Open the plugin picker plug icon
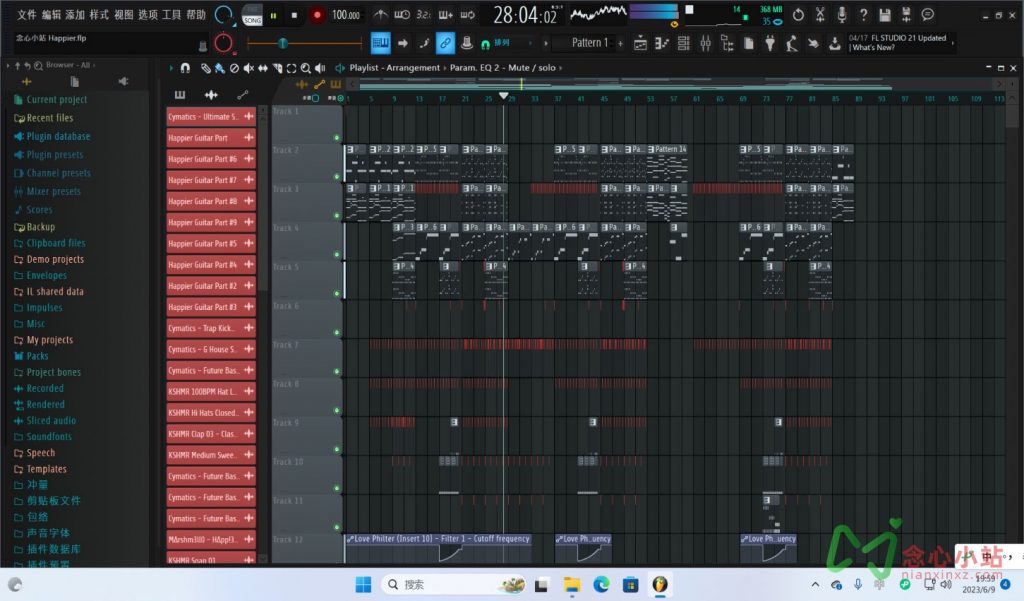This screenshot has height=601, width=1024. (770, 44)
